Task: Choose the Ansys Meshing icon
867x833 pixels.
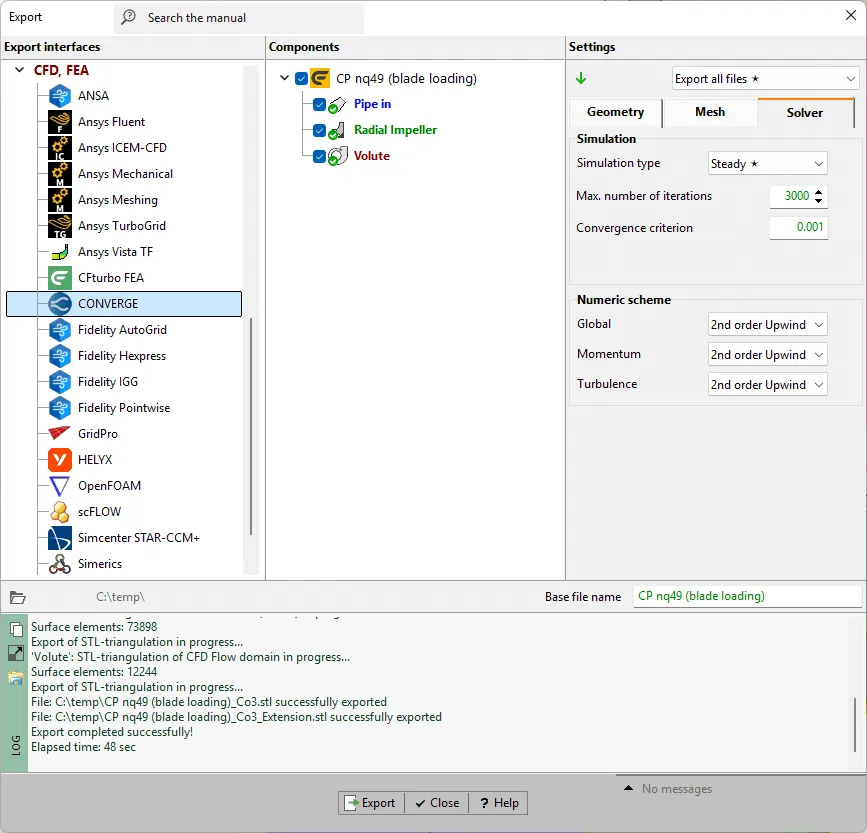Action: [60, 200]
